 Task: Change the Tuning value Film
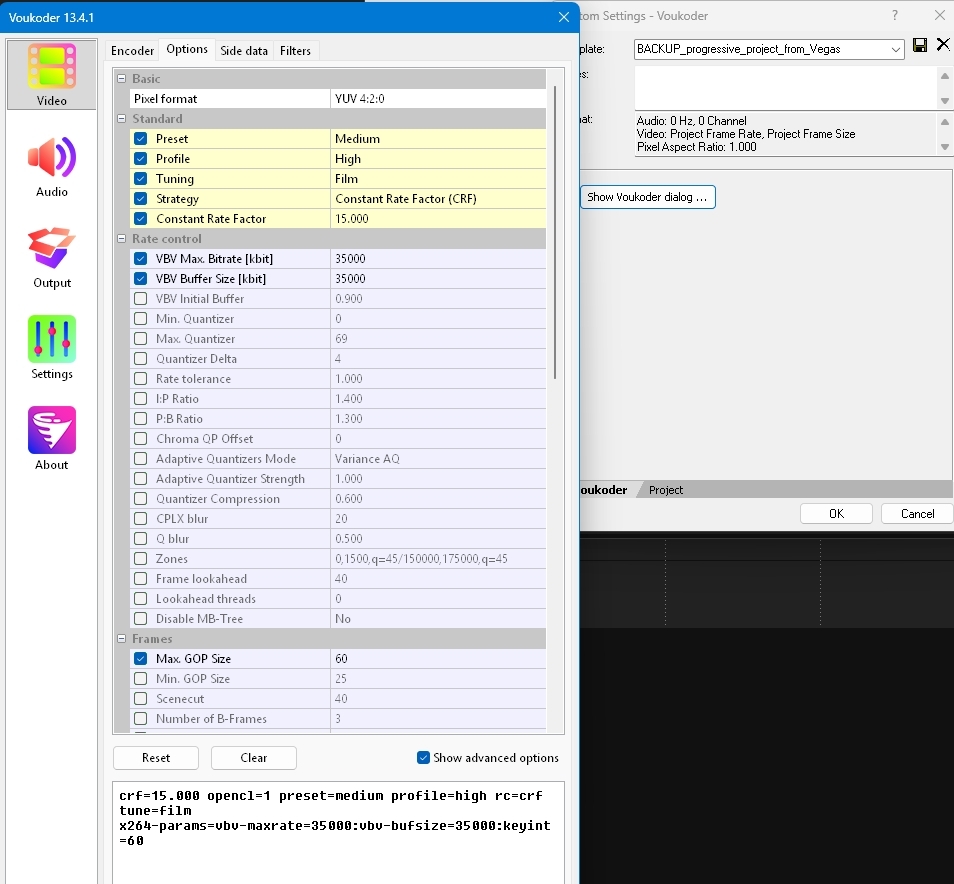[437, 179]
